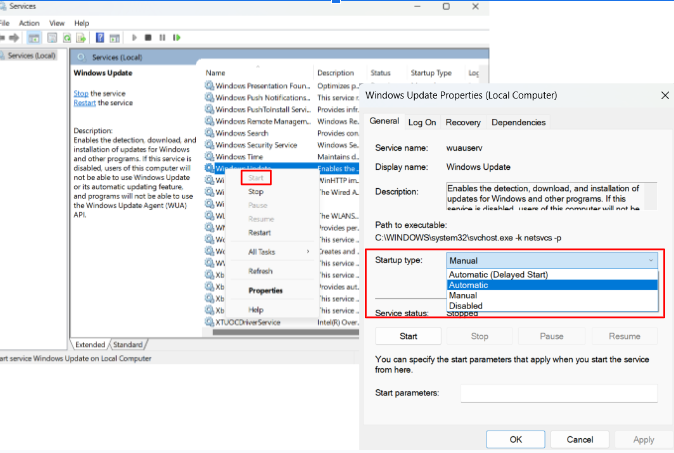Click the Start Service play toolbar icon

134,38
